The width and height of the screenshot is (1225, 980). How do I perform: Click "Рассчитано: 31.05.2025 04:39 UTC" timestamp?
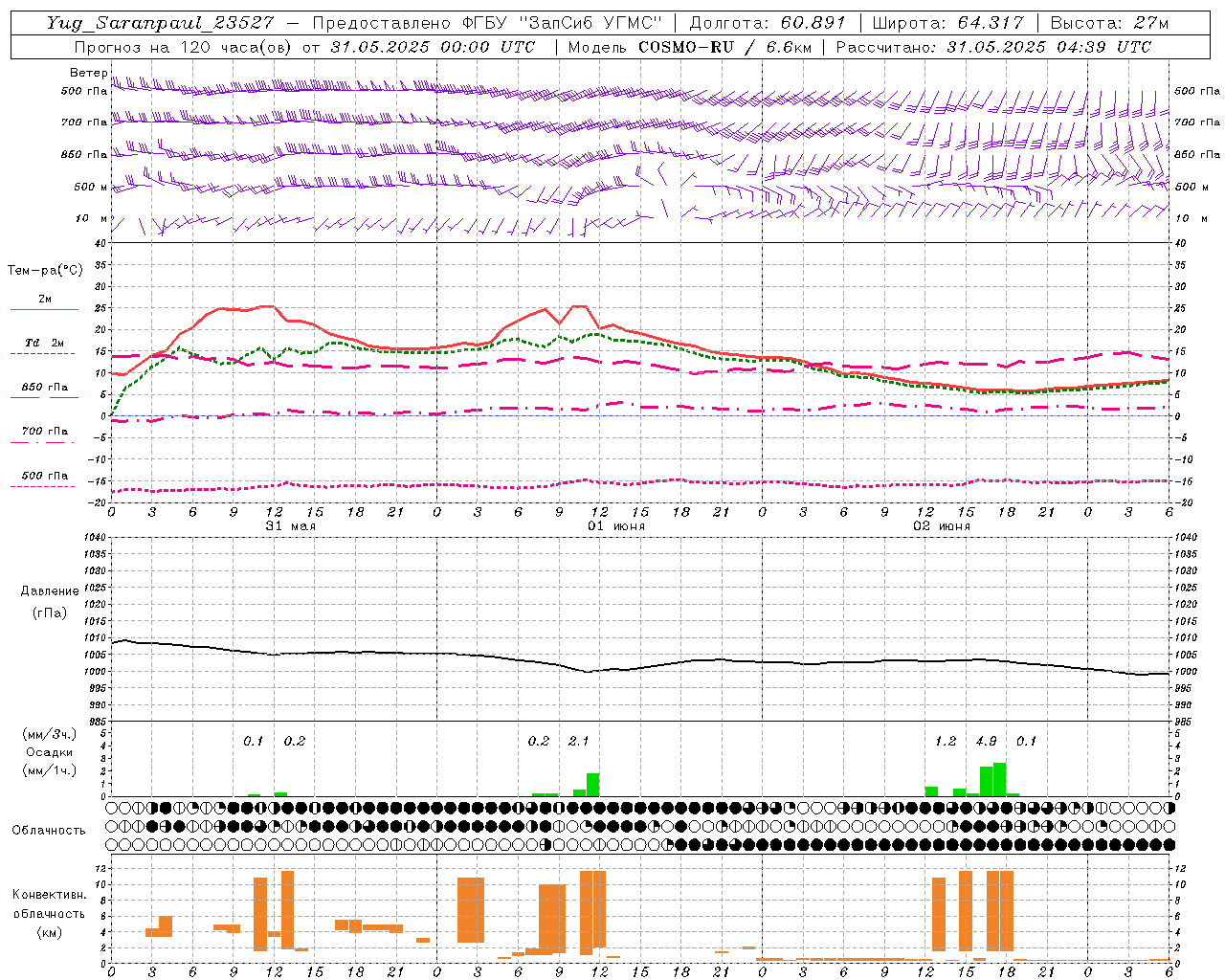pyautogui.click(x=993, y=47)
